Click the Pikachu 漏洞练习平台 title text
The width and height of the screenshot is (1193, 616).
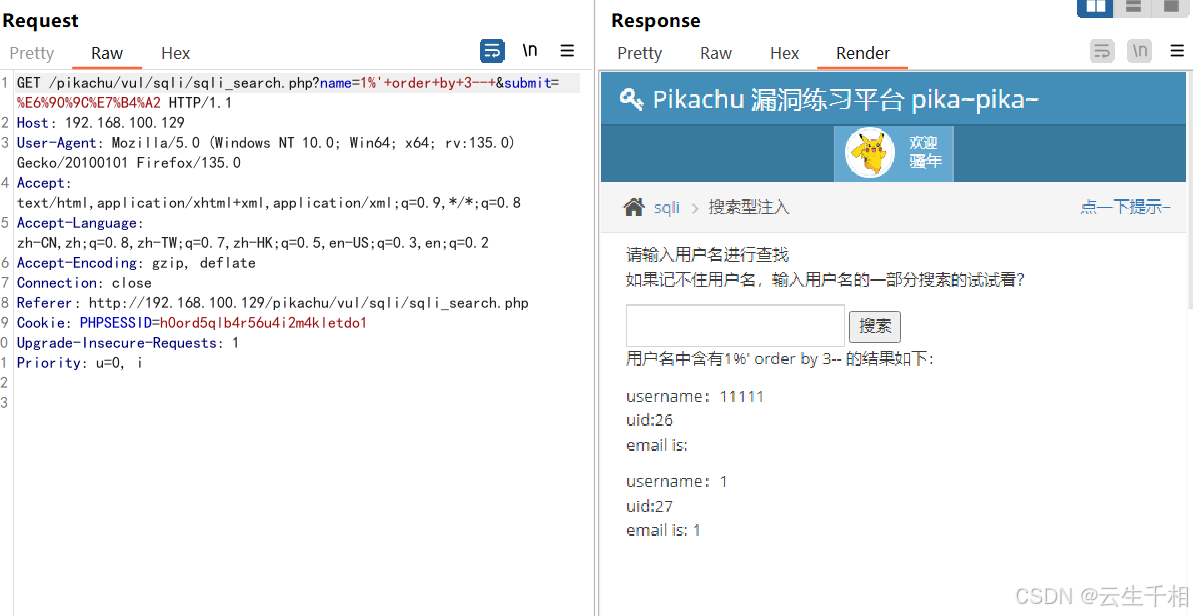pos(846,99)
